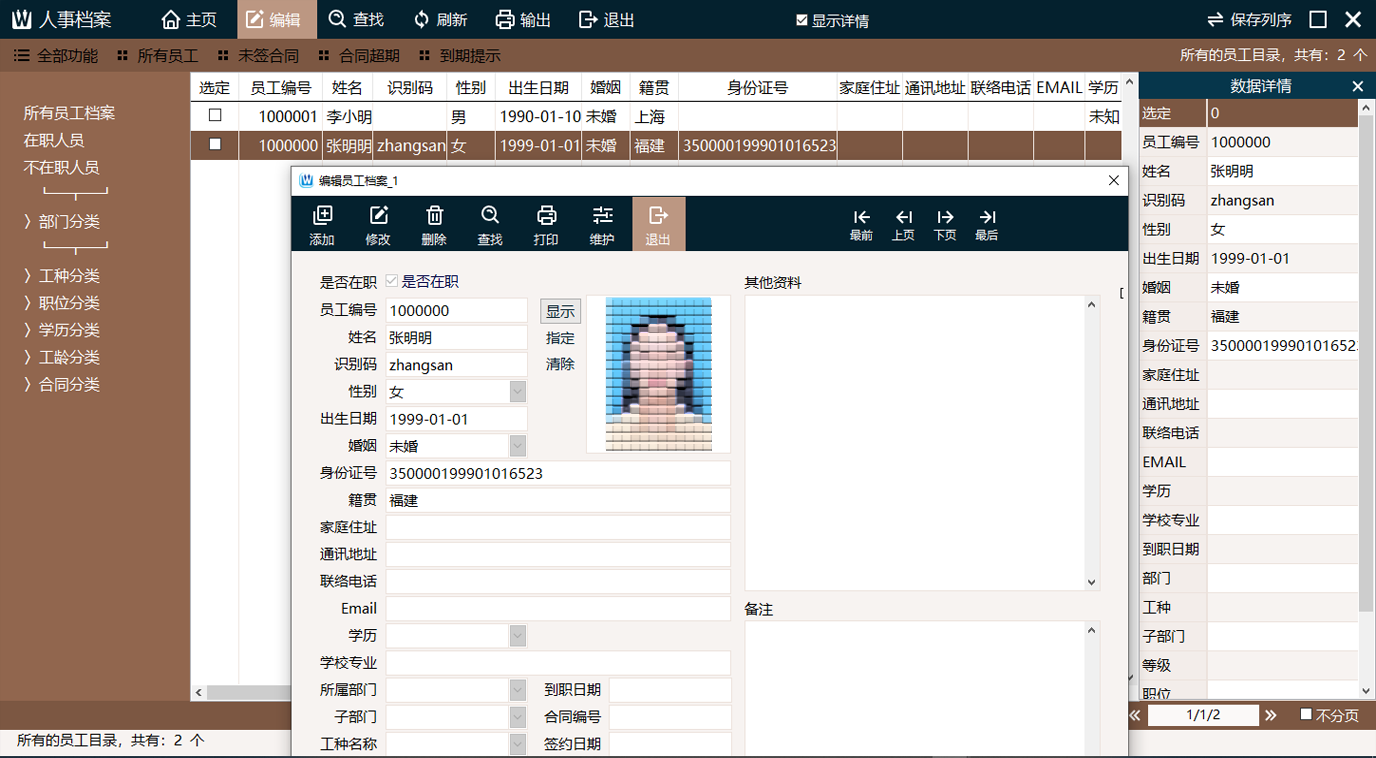Click the 家庭住址 input field
Image resolution: width=1376 pixels, height=758 pixels.
coord(558,527)
